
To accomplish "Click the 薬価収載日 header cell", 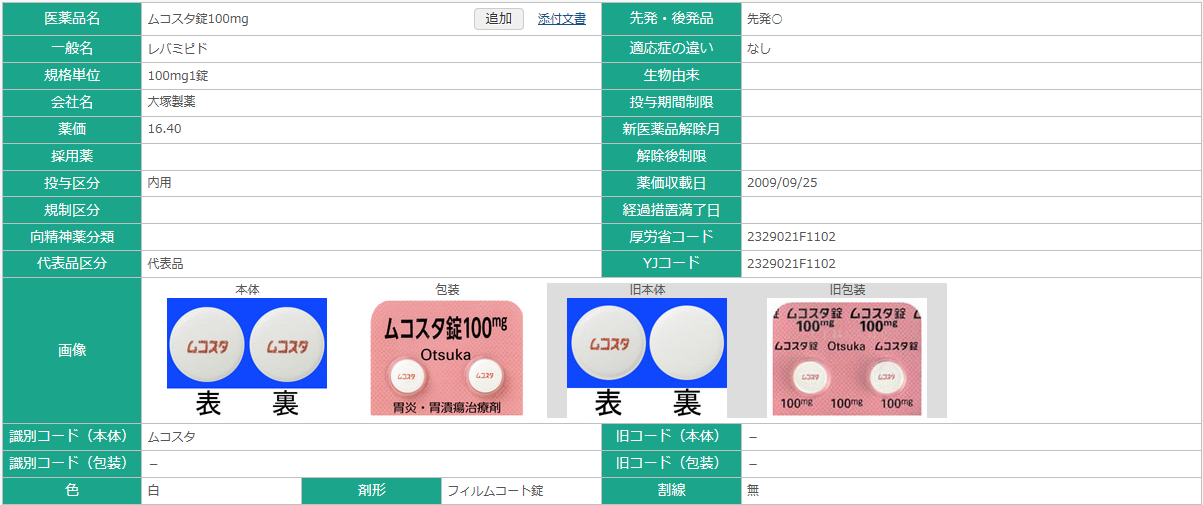I will (671, 183).
